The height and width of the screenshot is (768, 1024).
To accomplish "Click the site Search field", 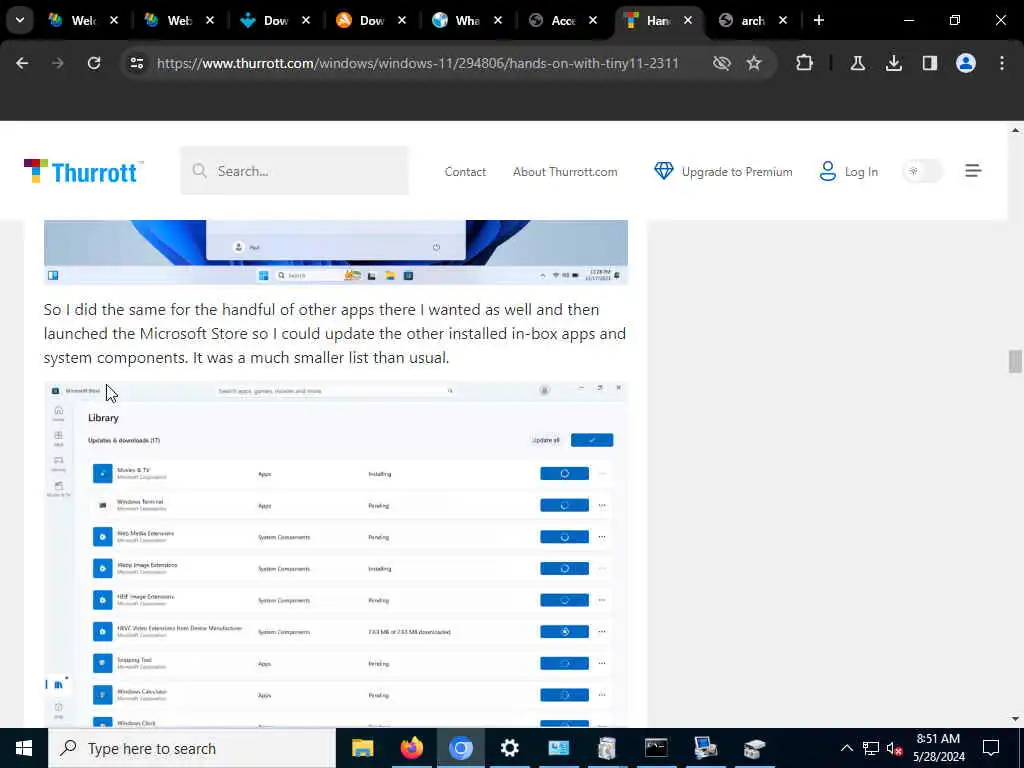I will [295, 171].
